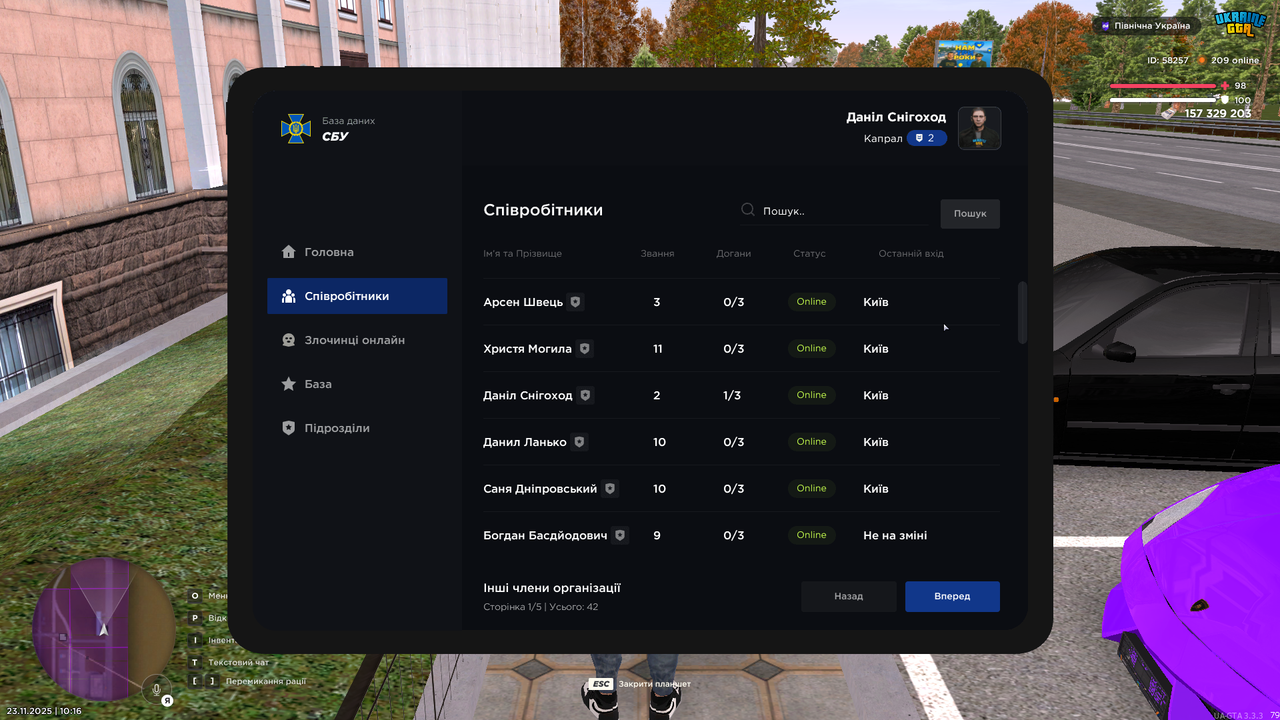Click shield badge next to Арсен Швець
The image size is (1280, 720).
(x=575, y=302)
